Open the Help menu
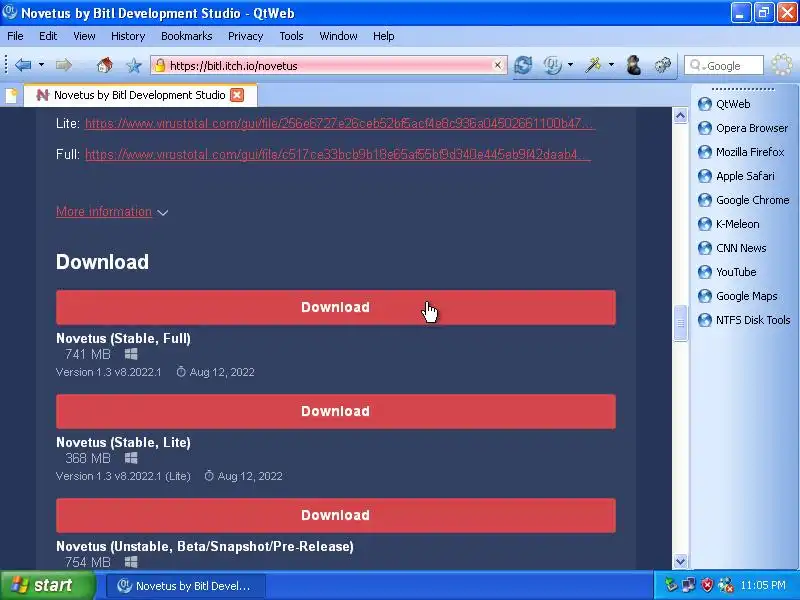The image size is (800, 600). (384, 36)
